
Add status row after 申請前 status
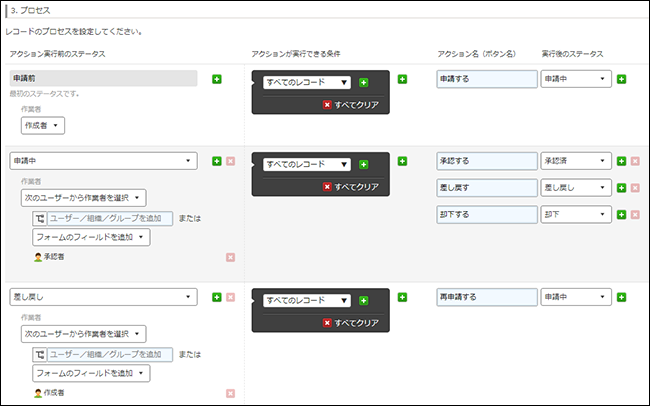217,79
